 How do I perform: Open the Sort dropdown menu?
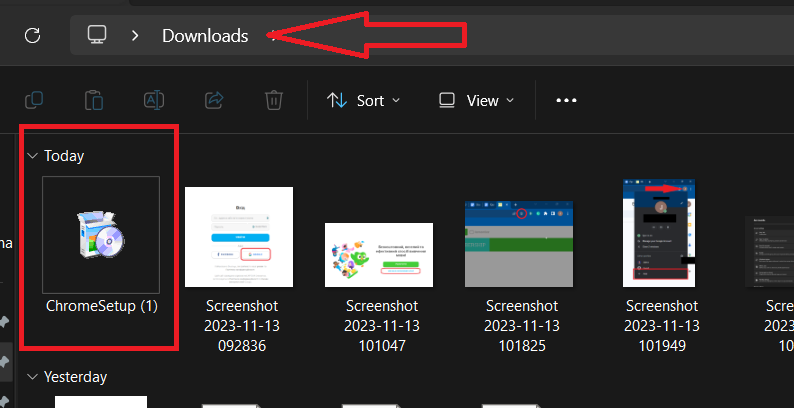(364, 100)
